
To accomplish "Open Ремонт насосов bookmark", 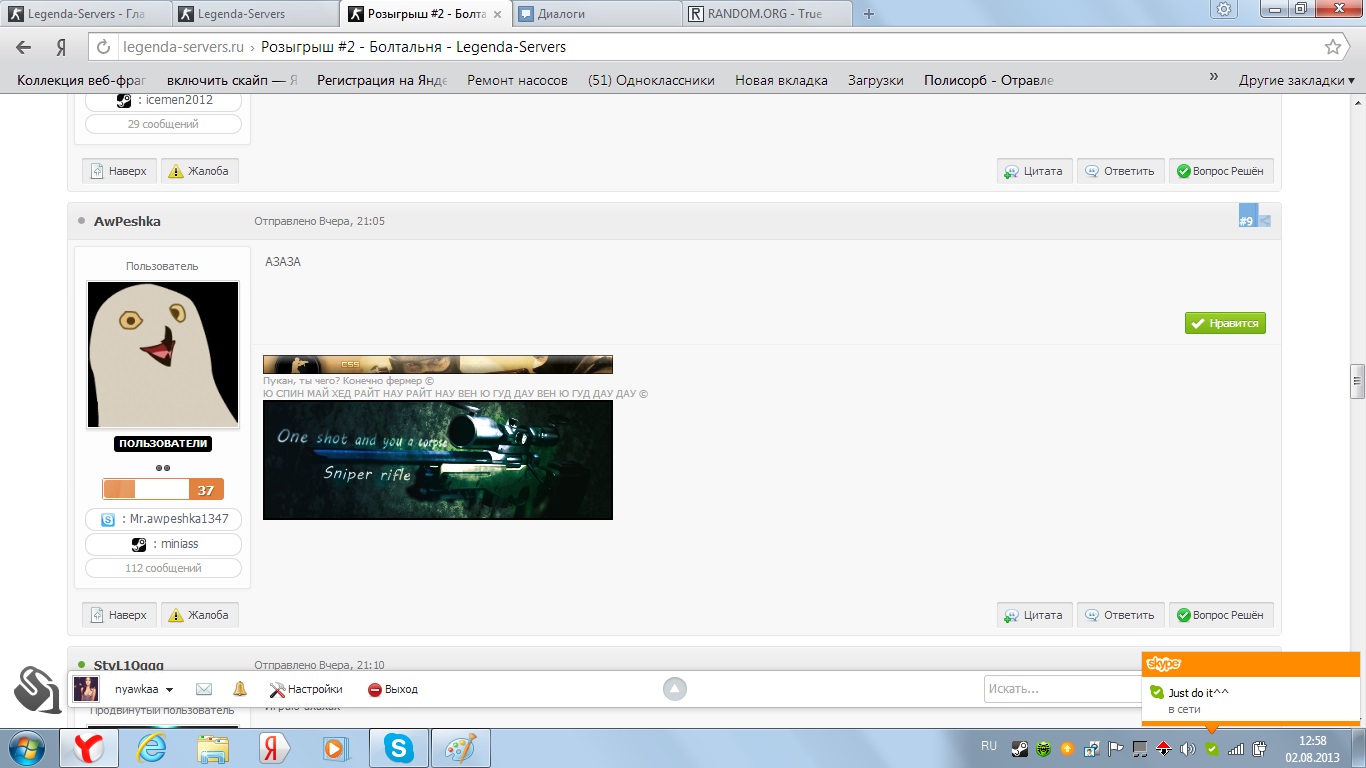I will tap(517, 80).
